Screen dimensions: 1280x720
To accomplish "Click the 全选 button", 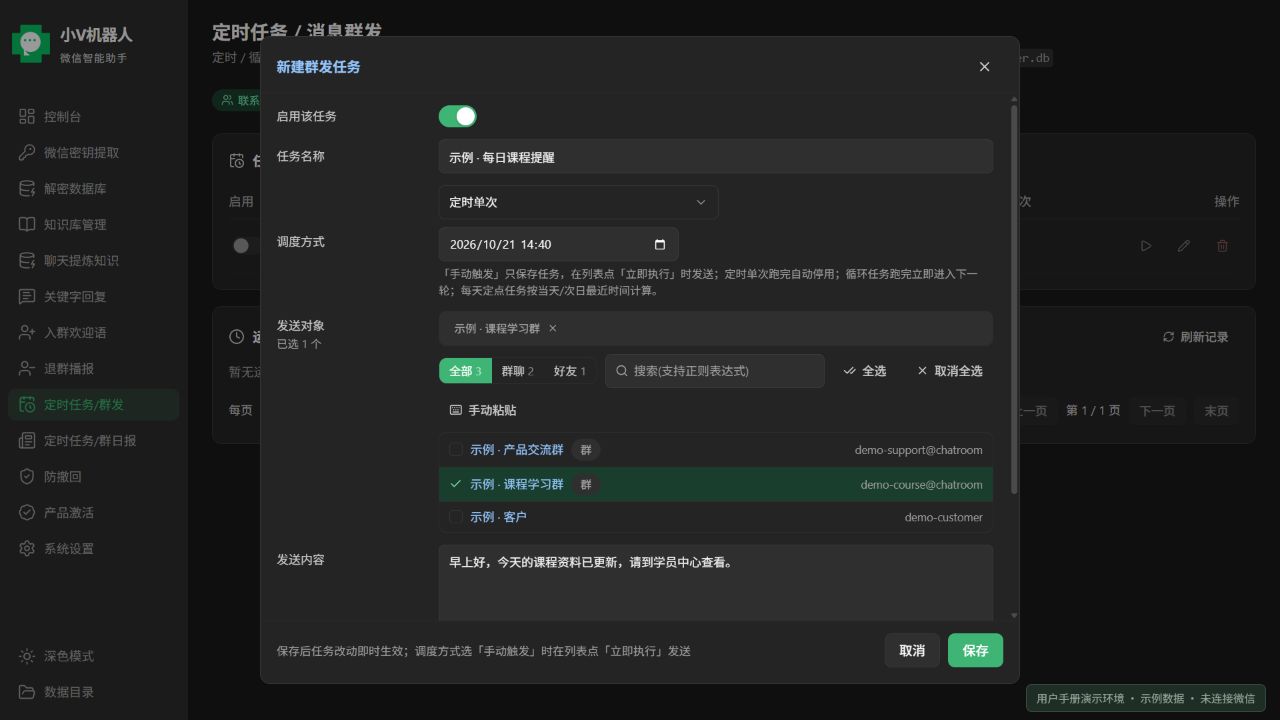I will pyautogui.click(x=864, y=371).
